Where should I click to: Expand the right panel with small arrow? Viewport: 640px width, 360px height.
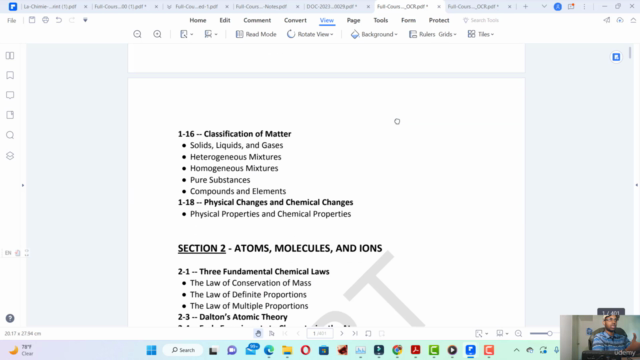(636, 185)
